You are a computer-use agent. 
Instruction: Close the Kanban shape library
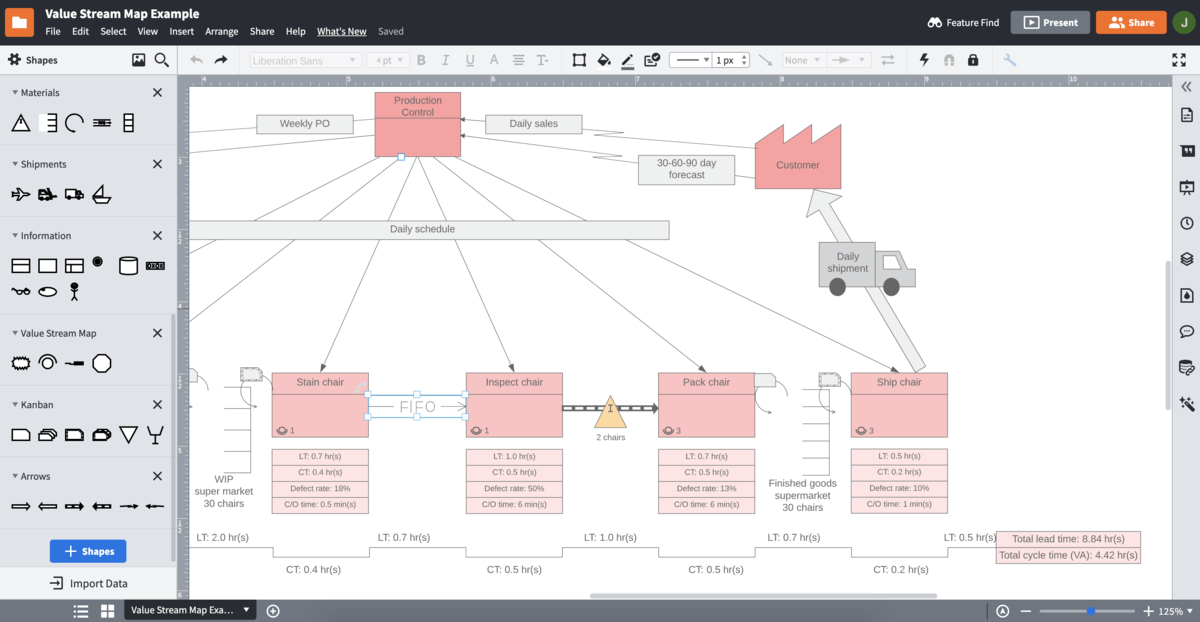pos(157,405)
